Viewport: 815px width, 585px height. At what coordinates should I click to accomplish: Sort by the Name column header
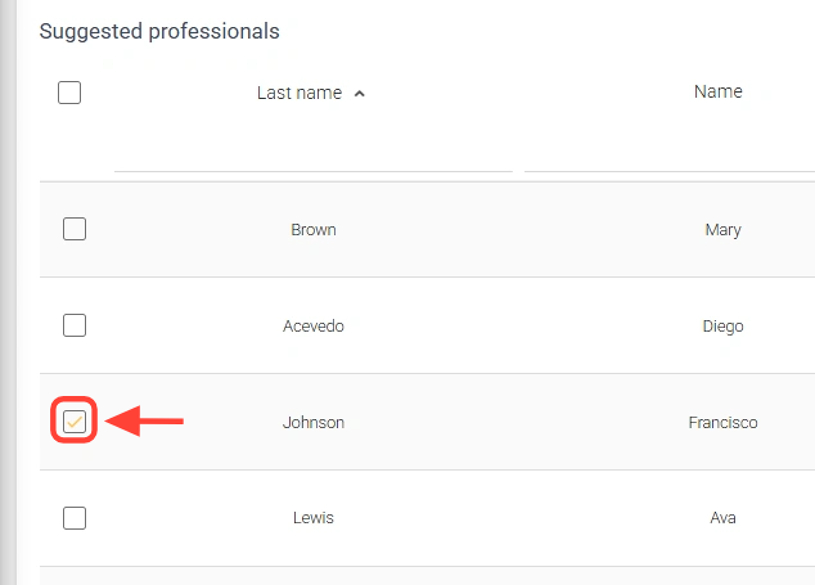pos(718,91)
